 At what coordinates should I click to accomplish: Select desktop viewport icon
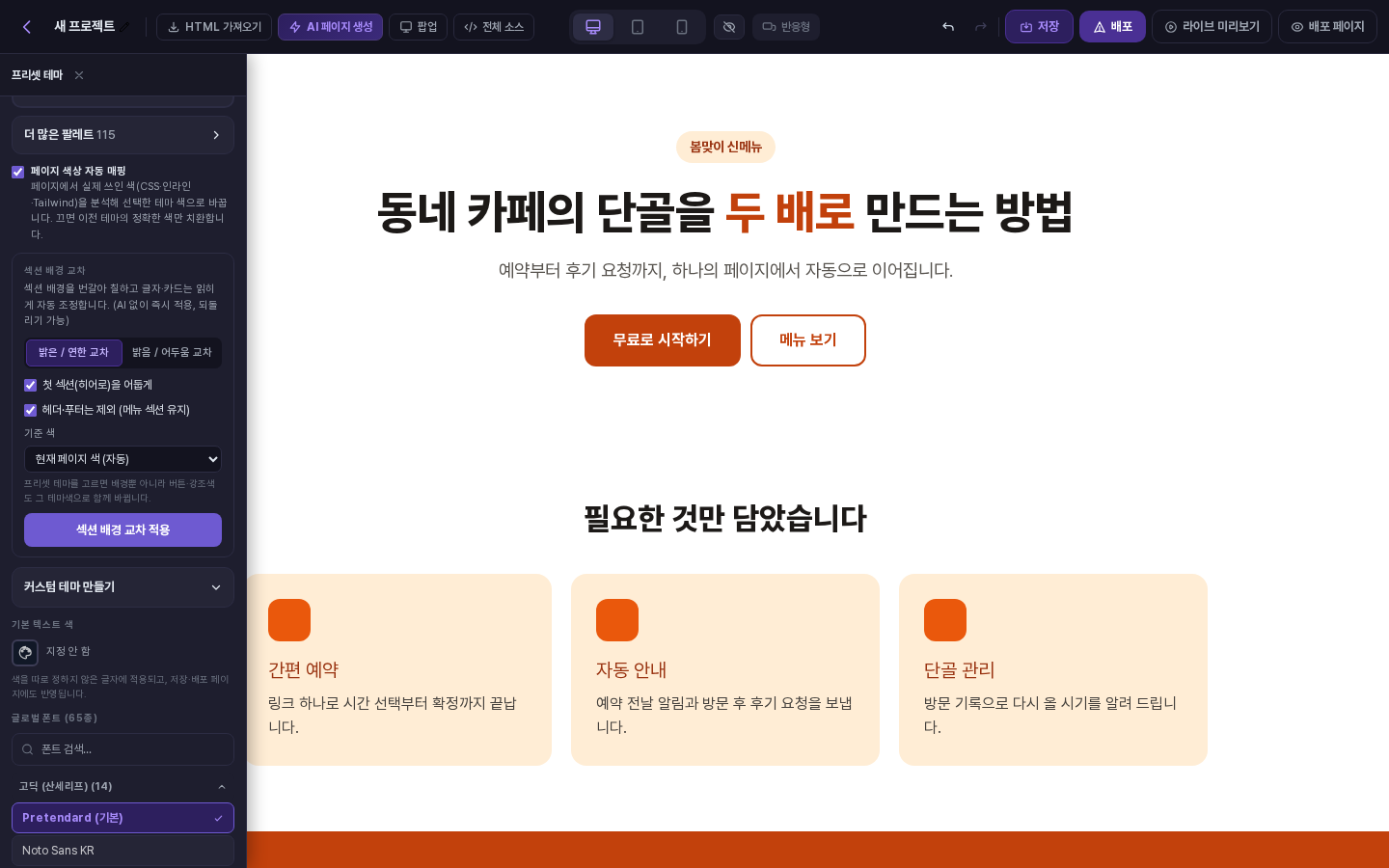(593, 27)
